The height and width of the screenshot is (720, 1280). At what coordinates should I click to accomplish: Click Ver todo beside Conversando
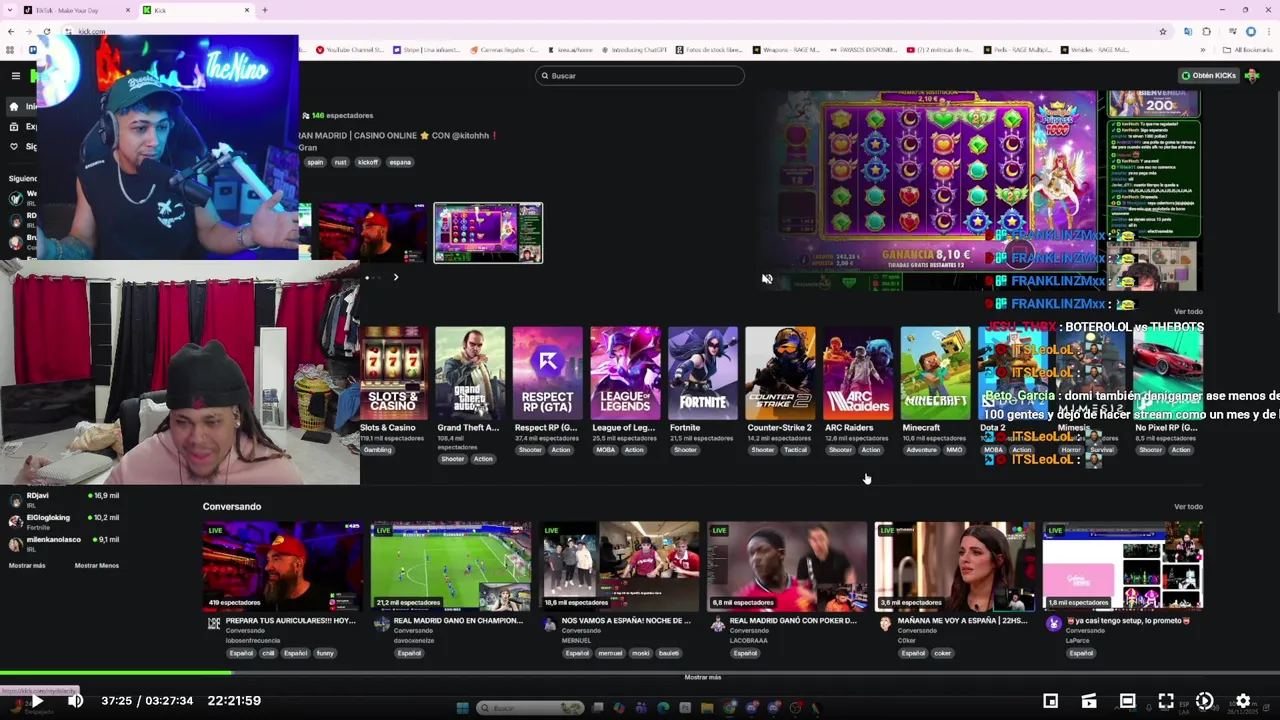click(1188, 507)
